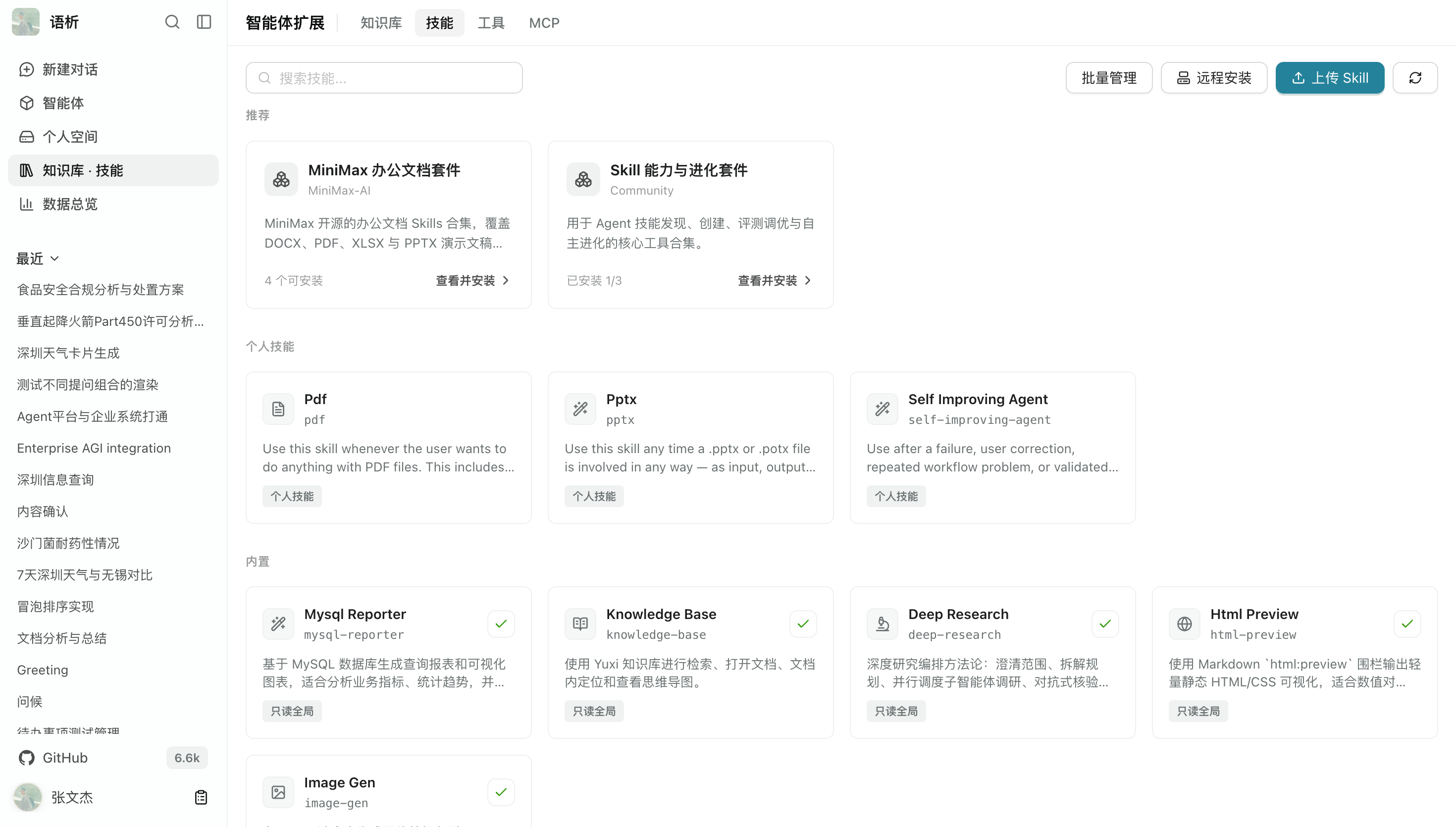1456x827 pixels.
Task: Click the 搜索技能 search field
Action: [x=384, y=78]
